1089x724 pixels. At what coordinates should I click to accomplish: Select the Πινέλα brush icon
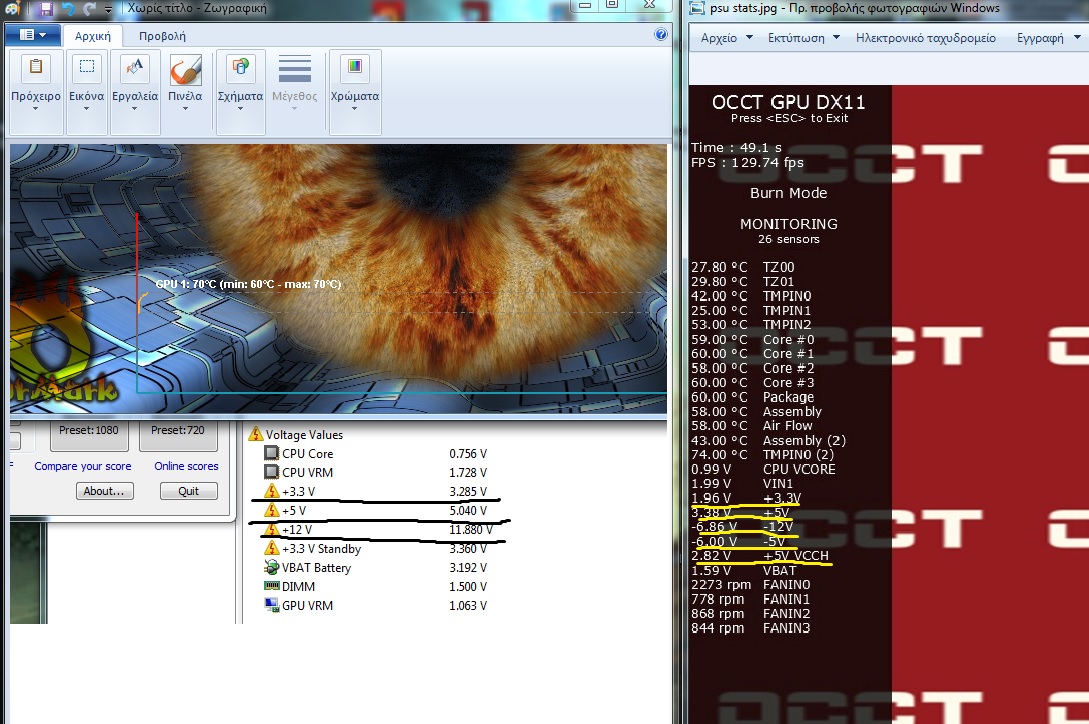(185, 69)
